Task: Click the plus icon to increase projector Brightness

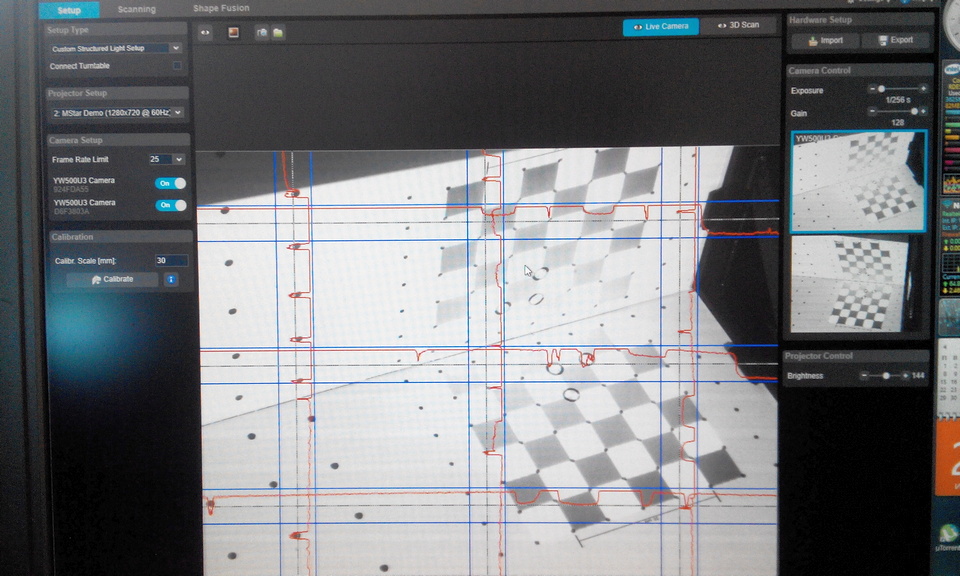Action: tap(906, 376)
